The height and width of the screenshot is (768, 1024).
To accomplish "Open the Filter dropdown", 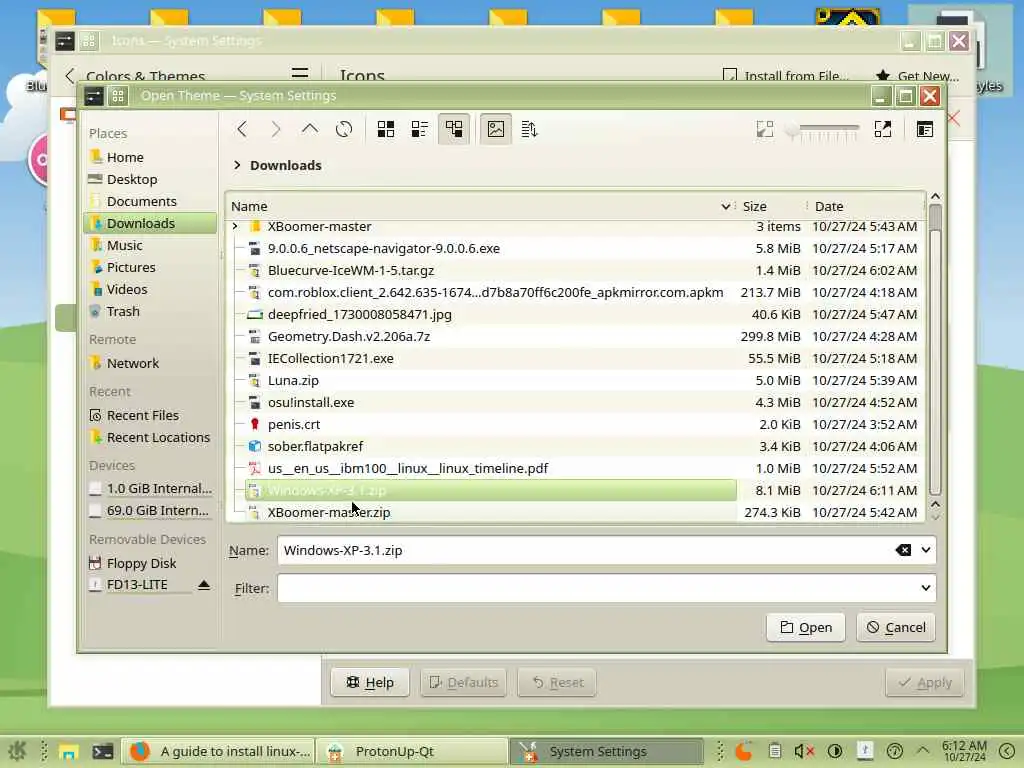I will click(x=925, y=588).
